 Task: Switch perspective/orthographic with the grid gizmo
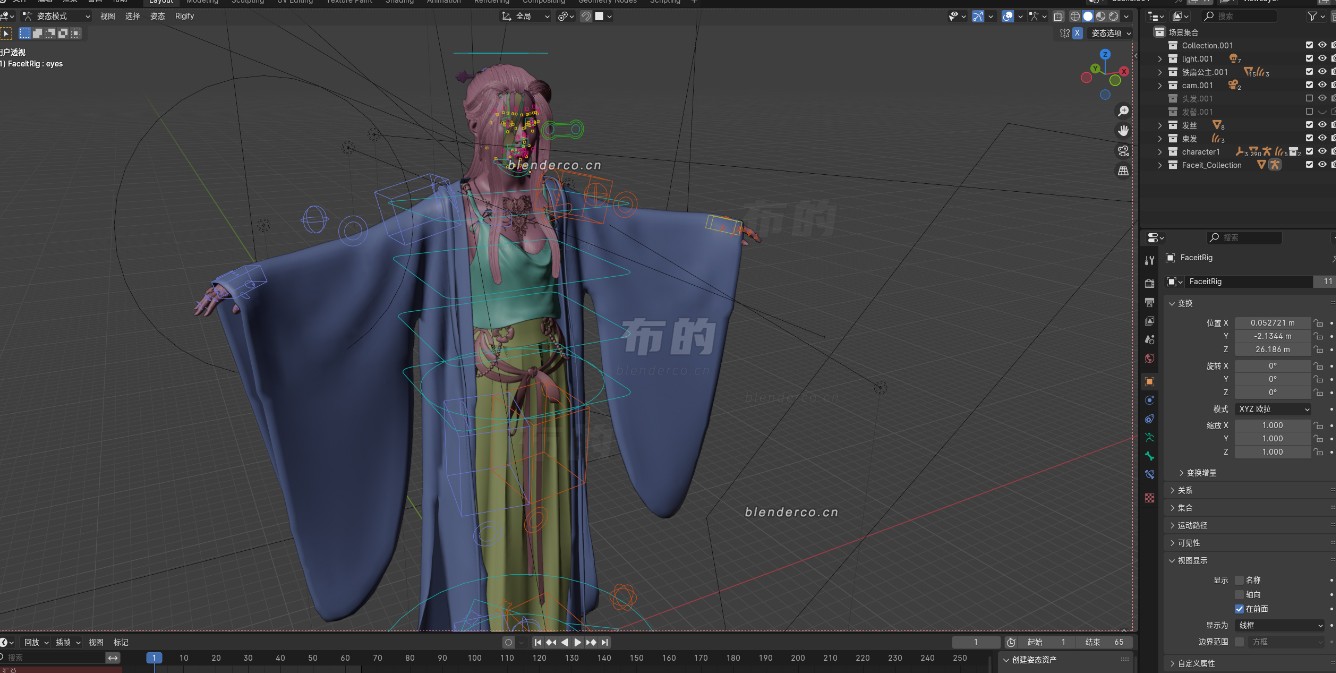[x=1123, y=171]
